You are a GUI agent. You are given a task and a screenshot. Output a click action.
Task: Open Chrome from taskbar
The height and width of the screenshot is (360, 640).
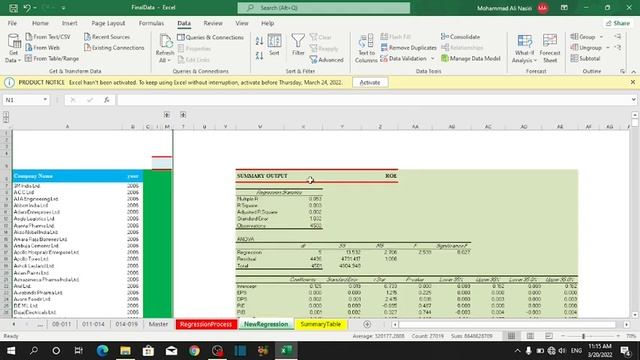click(194, 351)
